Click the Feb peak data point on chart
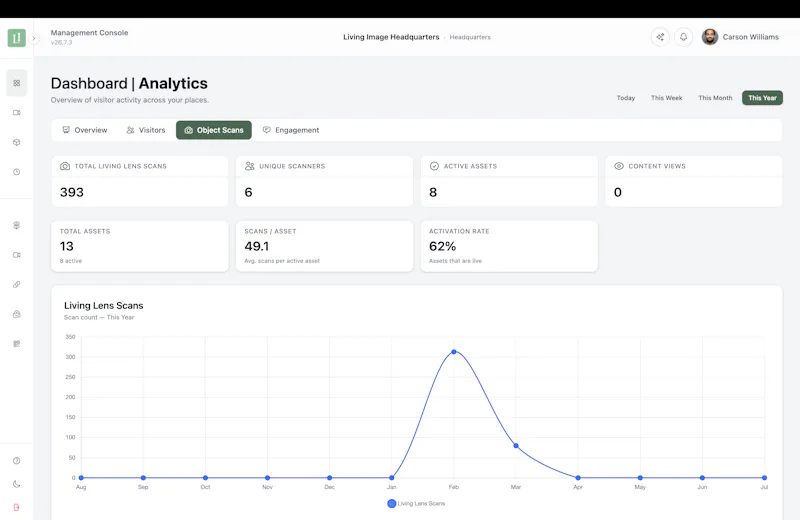800x520 pixels. pos(454,352)
